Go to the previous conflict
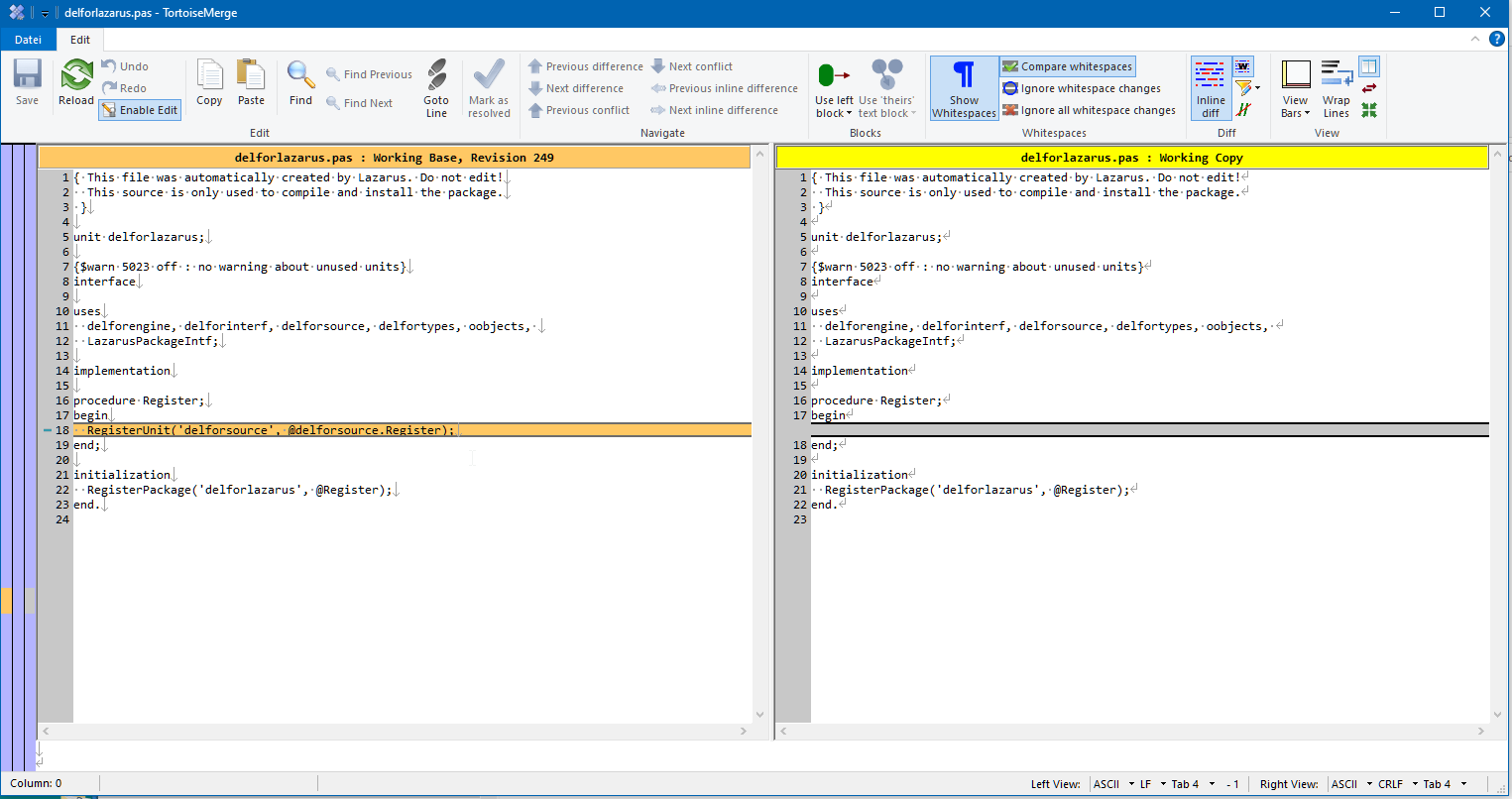This screenshot has height=799, width=1512. 578,110
